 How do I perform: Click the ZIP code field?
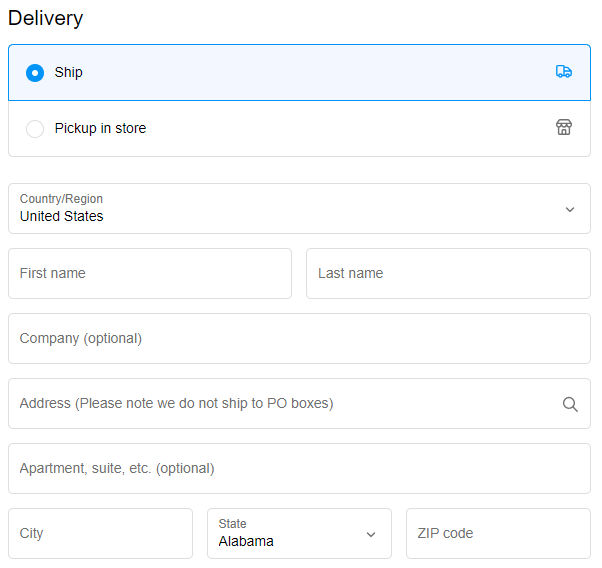[498, 533]
